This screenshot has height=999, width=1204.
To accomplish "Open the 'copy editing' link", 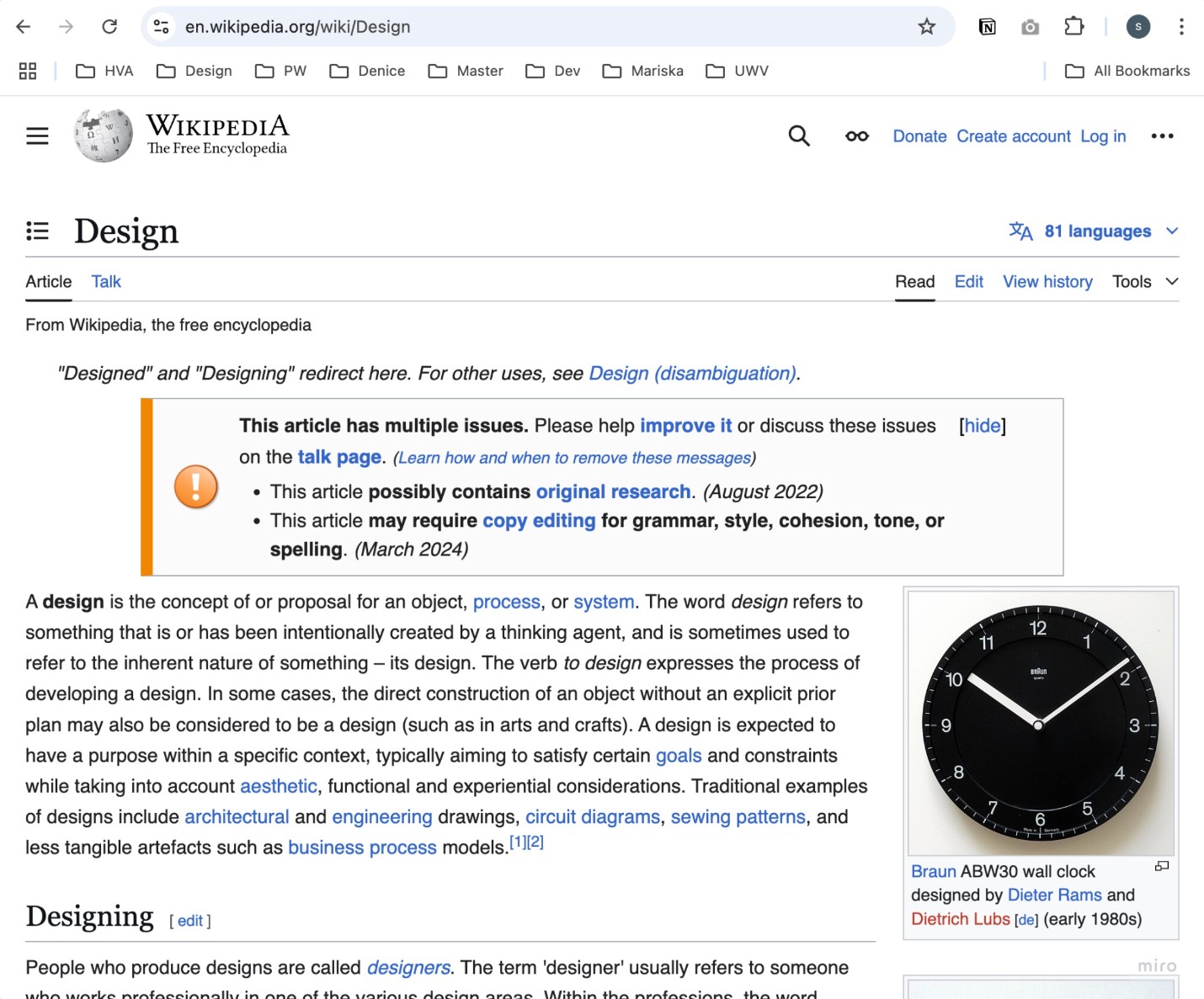I will pos(539,521).
